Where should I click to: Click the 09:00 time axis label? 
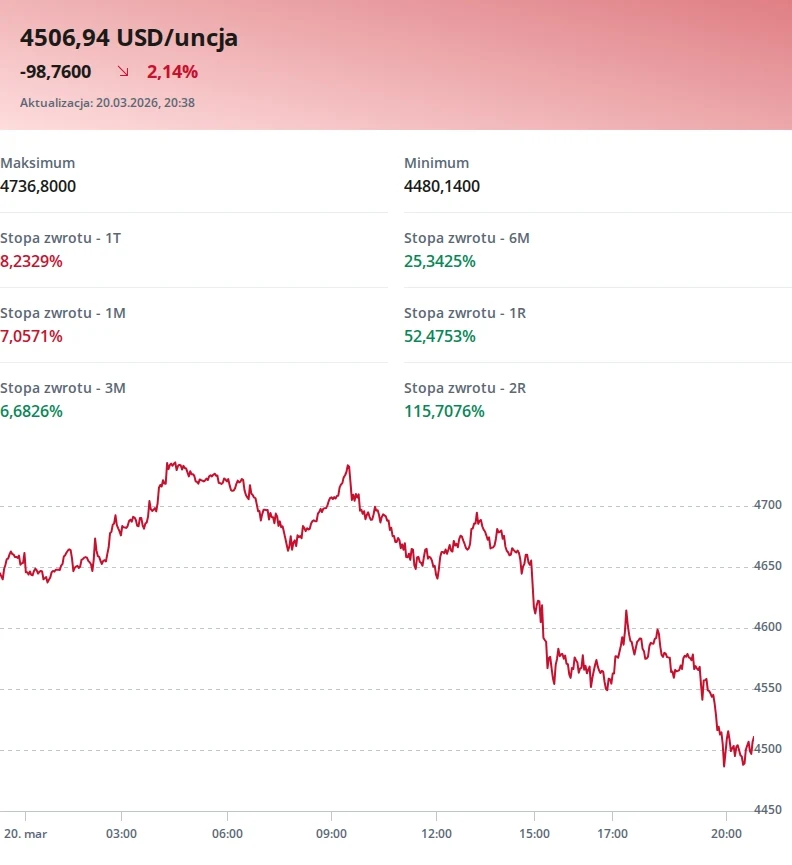coord(331,833)
